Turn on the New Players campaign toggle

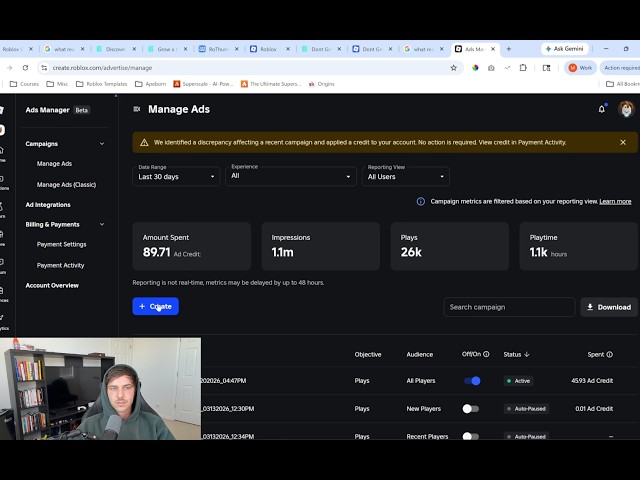point(471,409)
